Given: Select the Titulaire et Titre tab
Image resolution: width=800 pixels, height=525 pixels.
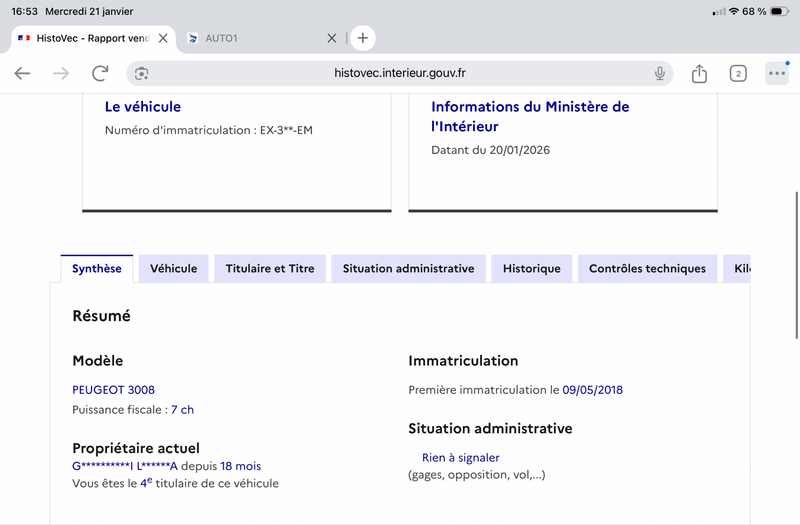Looking at the screenshot, I should (270, 269).
